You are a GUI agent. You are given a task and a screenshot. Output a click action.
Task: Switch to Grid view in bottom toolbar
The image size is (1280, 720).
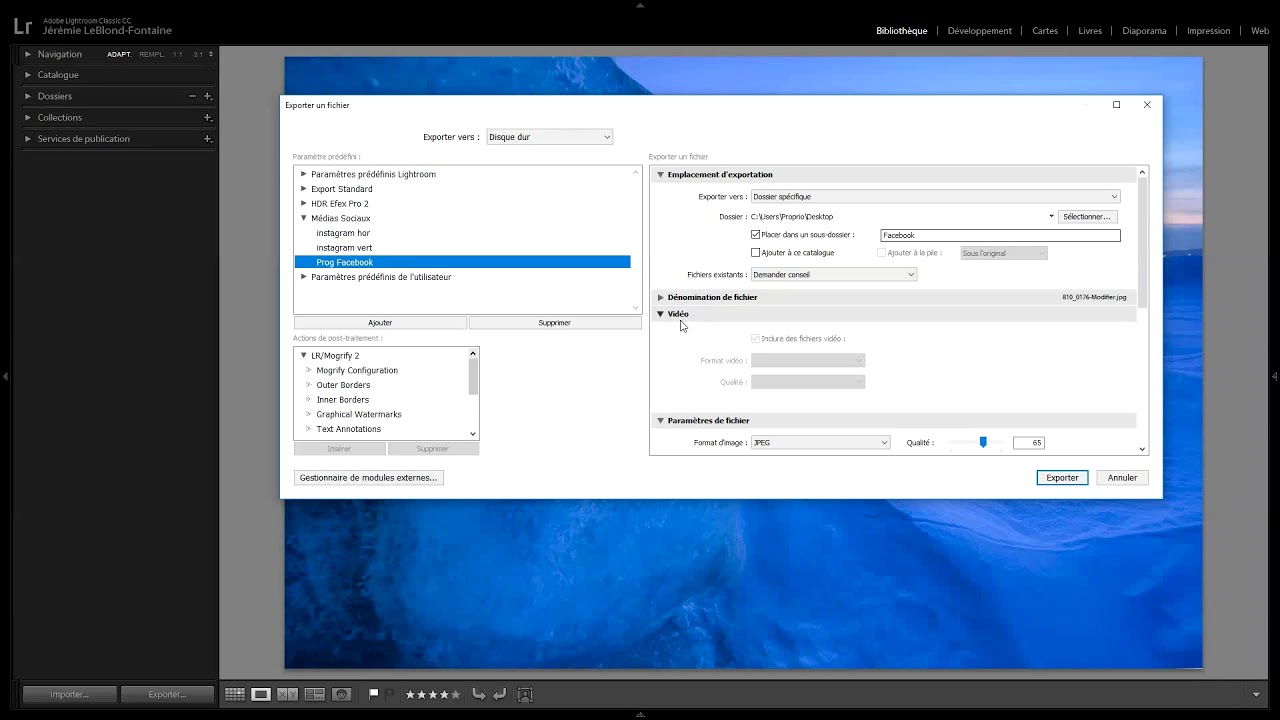coord(234,694)
